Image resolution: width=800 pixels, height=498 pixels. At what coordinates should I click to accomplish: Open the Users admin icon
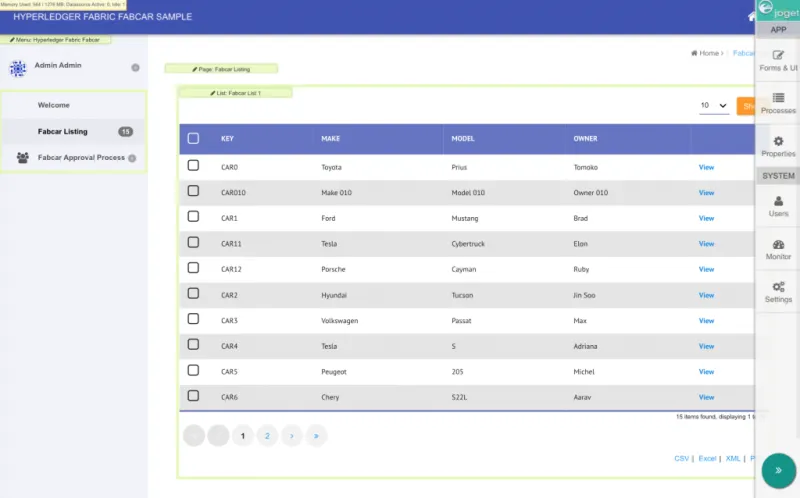click(x=778, y=202)
